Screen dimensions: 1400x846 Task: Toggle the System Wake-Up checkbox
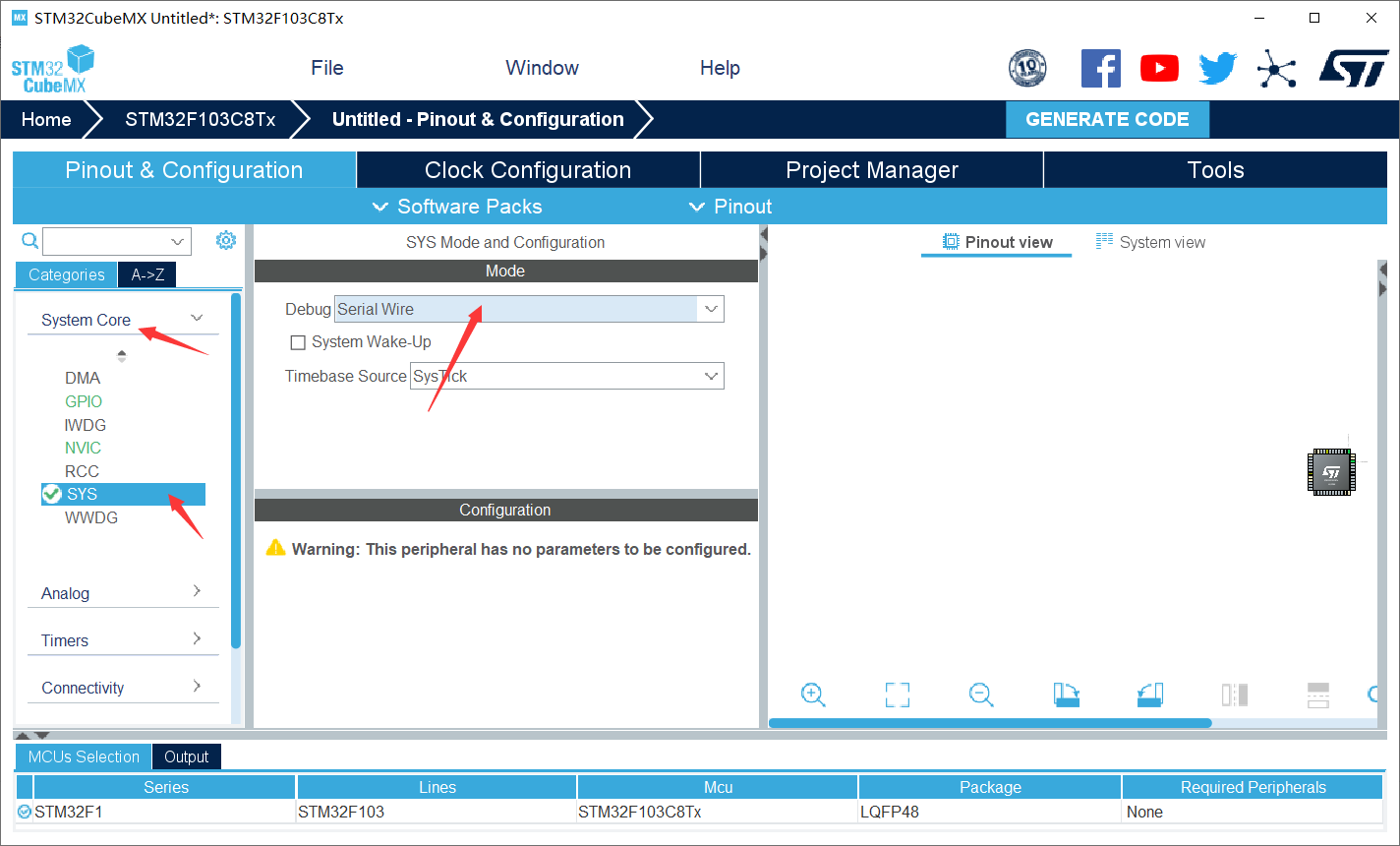tap(298, 342)
